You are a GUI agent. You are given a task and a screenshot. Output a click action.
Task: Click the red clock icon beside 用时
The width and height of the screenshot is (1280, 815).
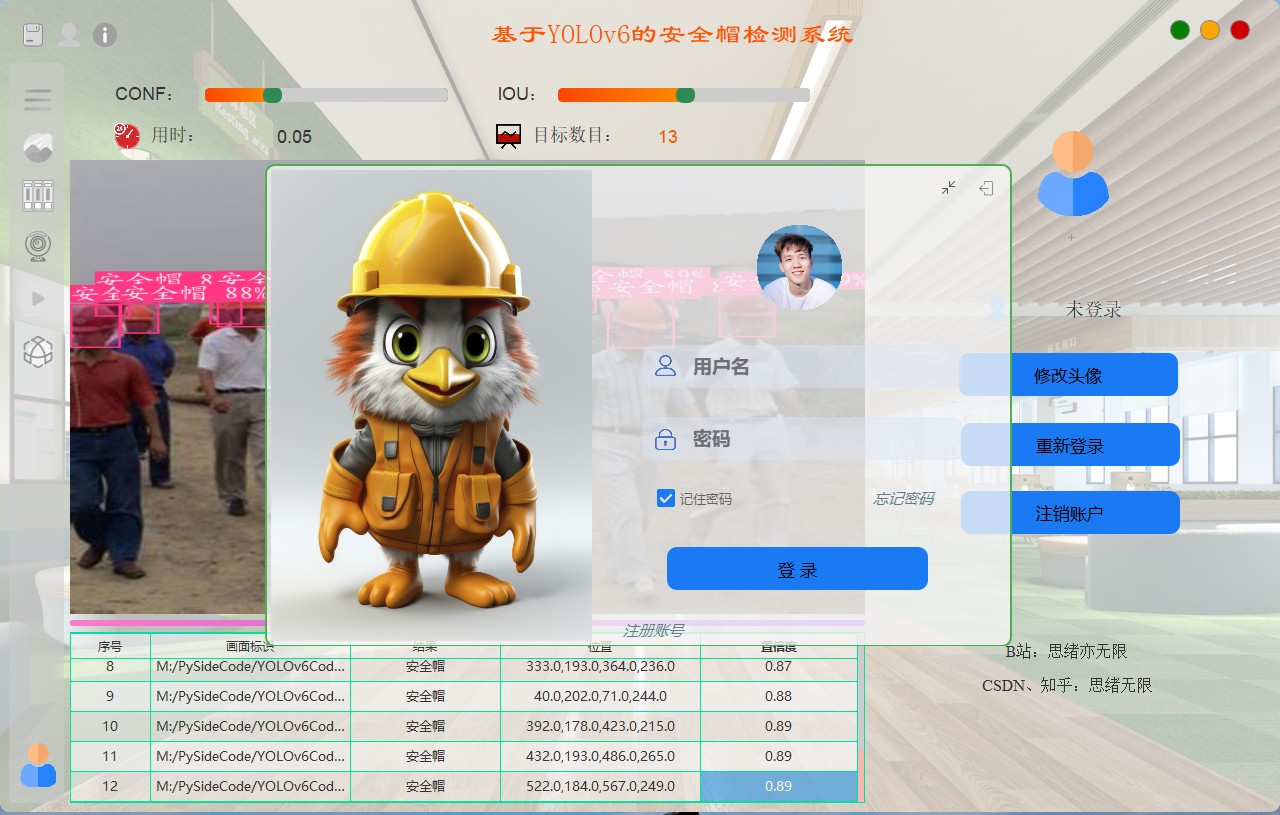pos(127,135)
